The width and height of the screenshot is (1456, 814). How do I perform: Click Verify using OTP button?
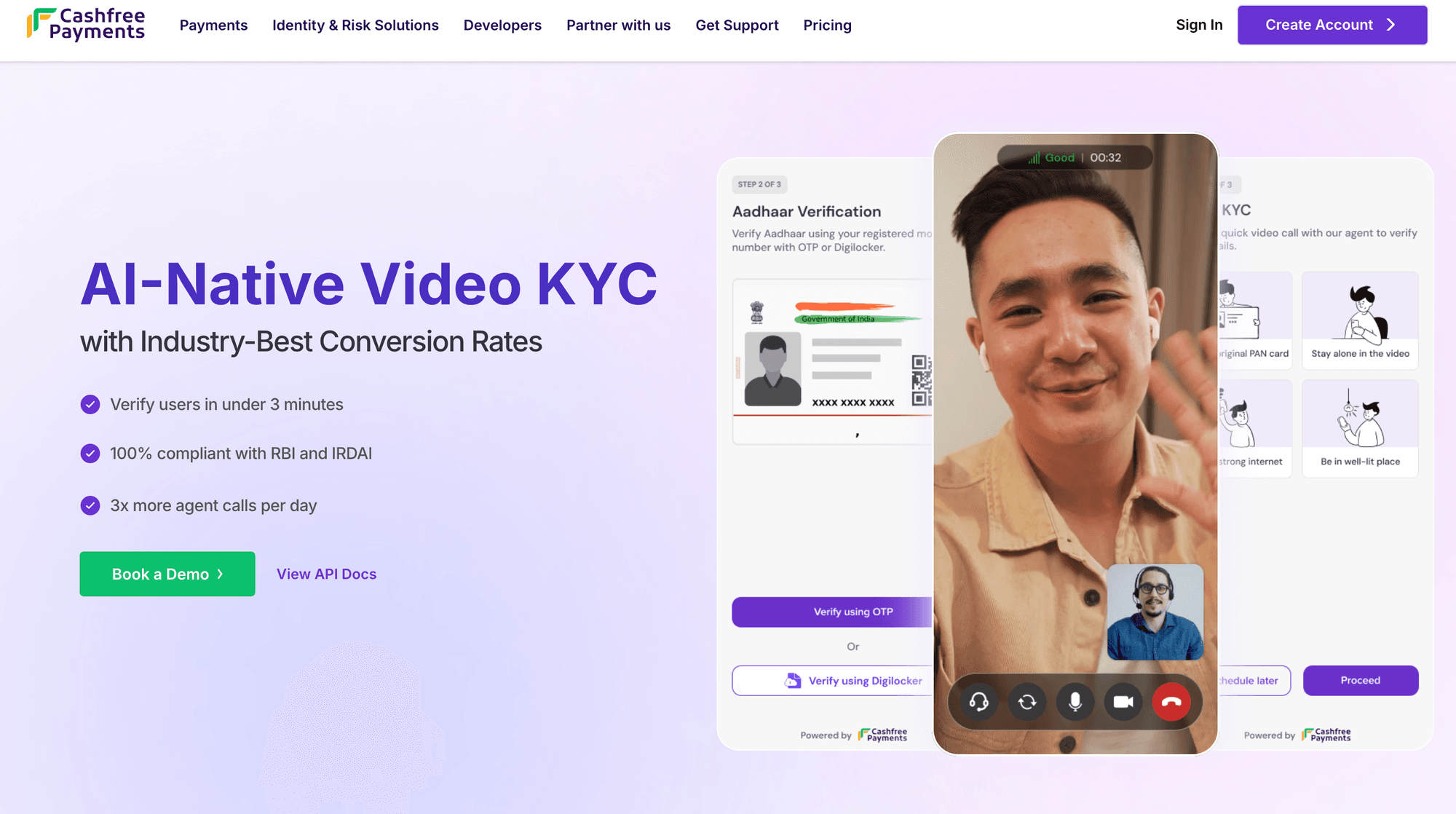(832, 612)
